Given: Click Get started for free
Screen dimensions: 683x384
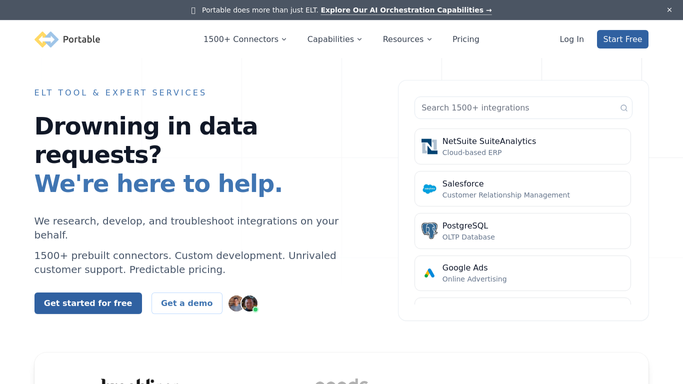Looking at the screenshot, I should click(88, 303).
